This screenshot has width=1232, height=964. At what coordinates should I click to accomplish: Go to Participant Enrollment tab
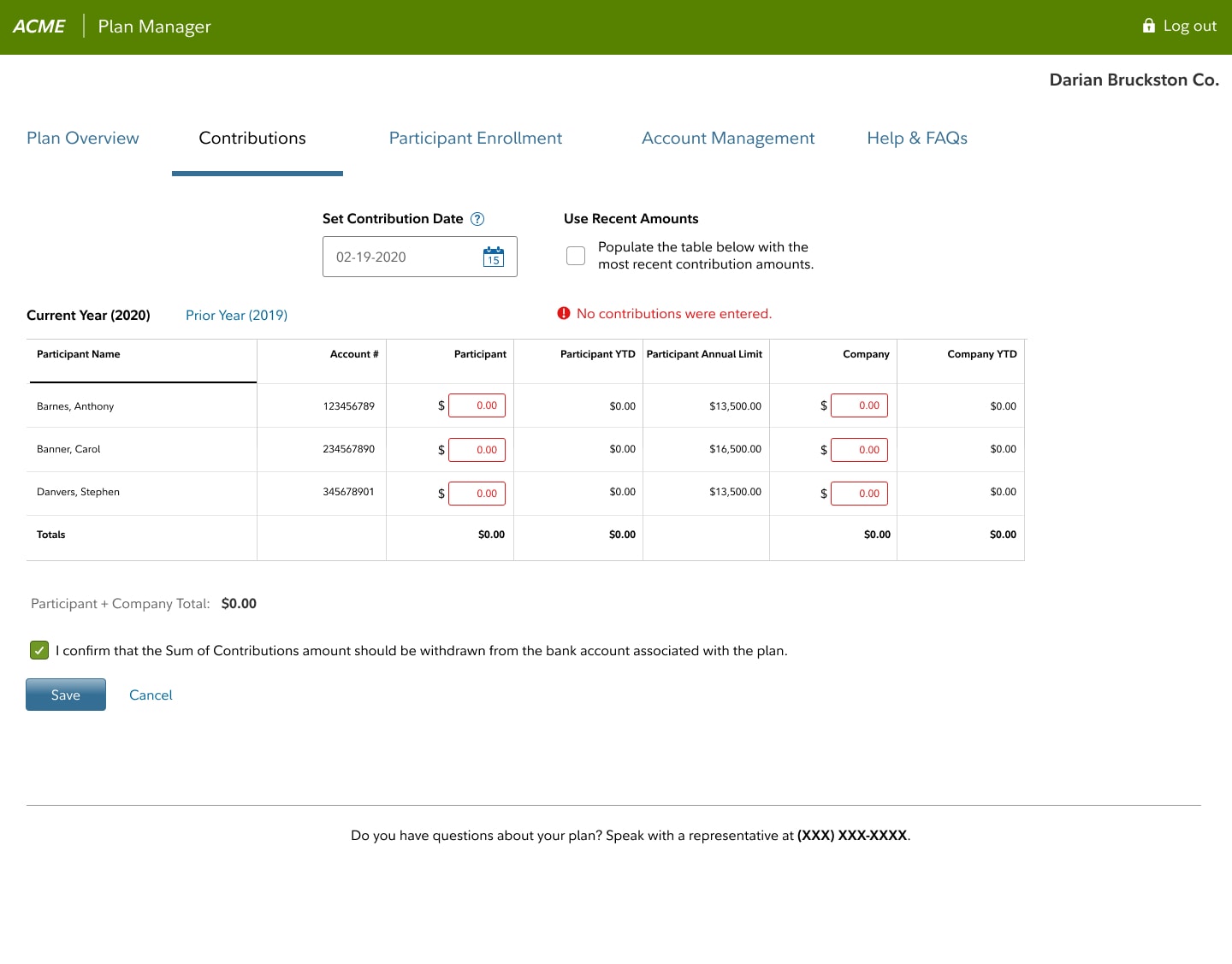(x=476, y=139)
